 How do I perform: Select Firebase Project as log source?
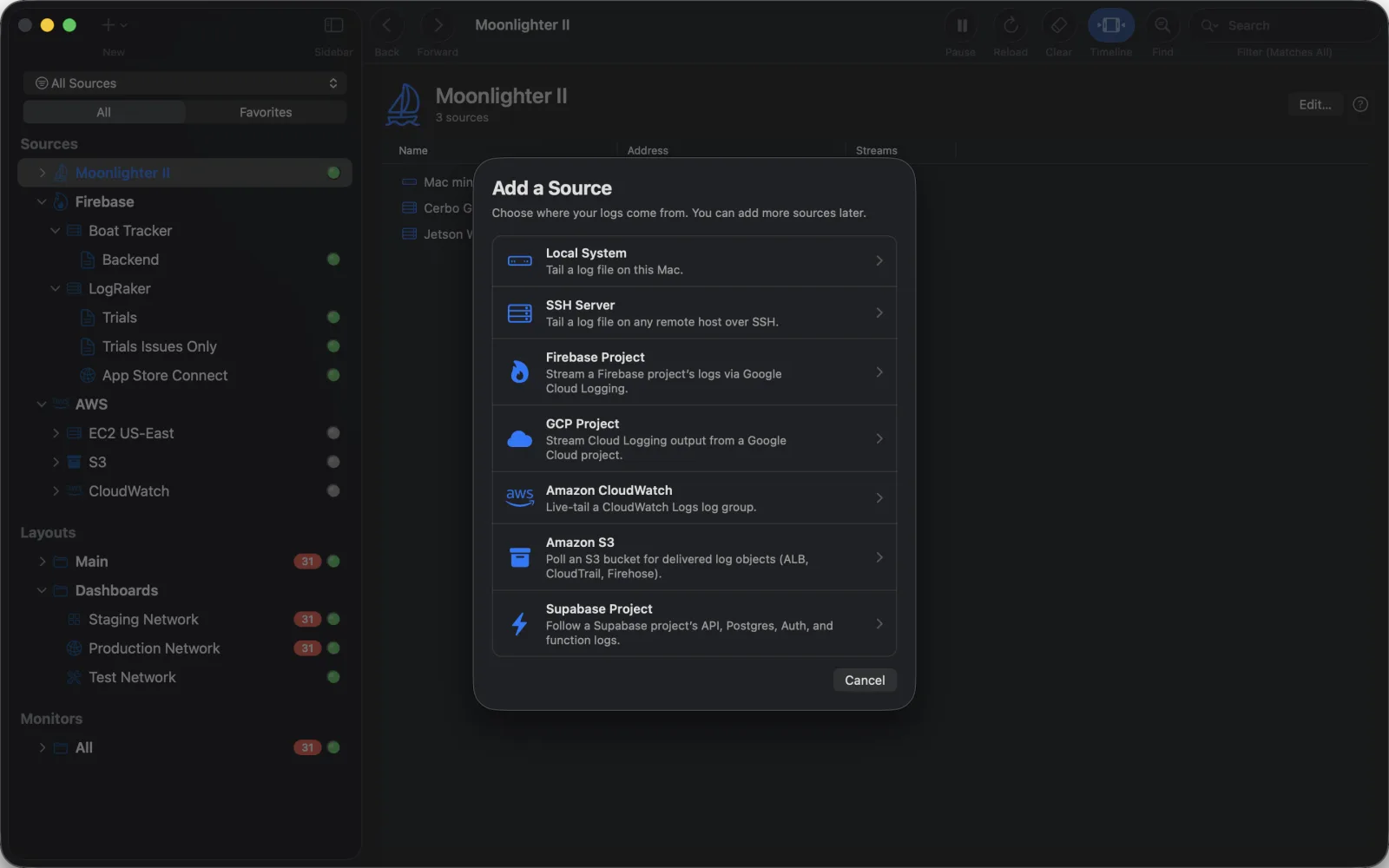pos(694,372)
